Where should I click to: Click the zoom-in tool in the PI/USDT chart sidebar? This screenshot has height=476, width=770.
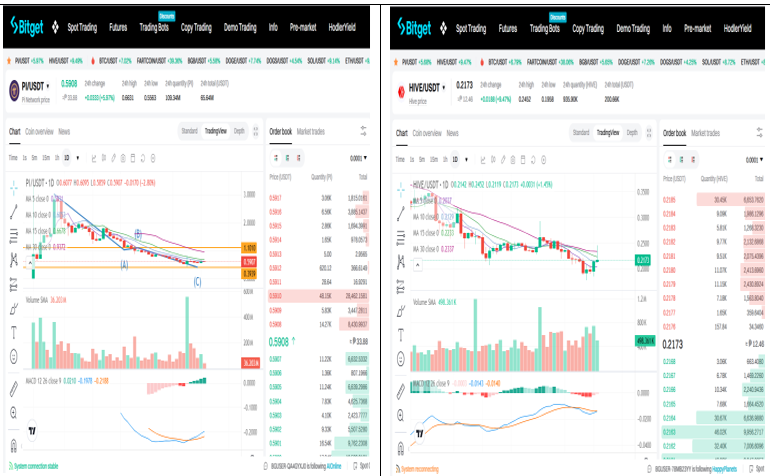(x=14, y=413)
